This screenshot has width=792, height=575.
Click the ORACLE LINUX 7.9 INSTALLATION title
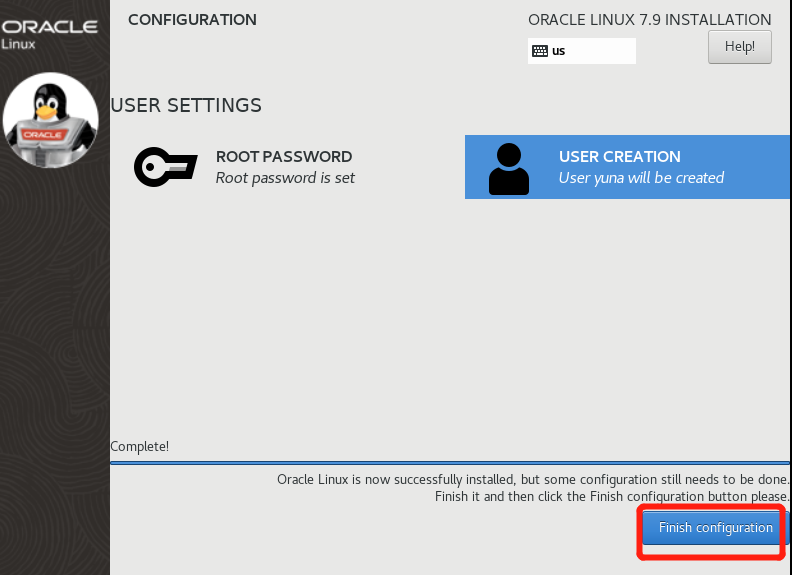pyautogui.click(x=650, y=20)
